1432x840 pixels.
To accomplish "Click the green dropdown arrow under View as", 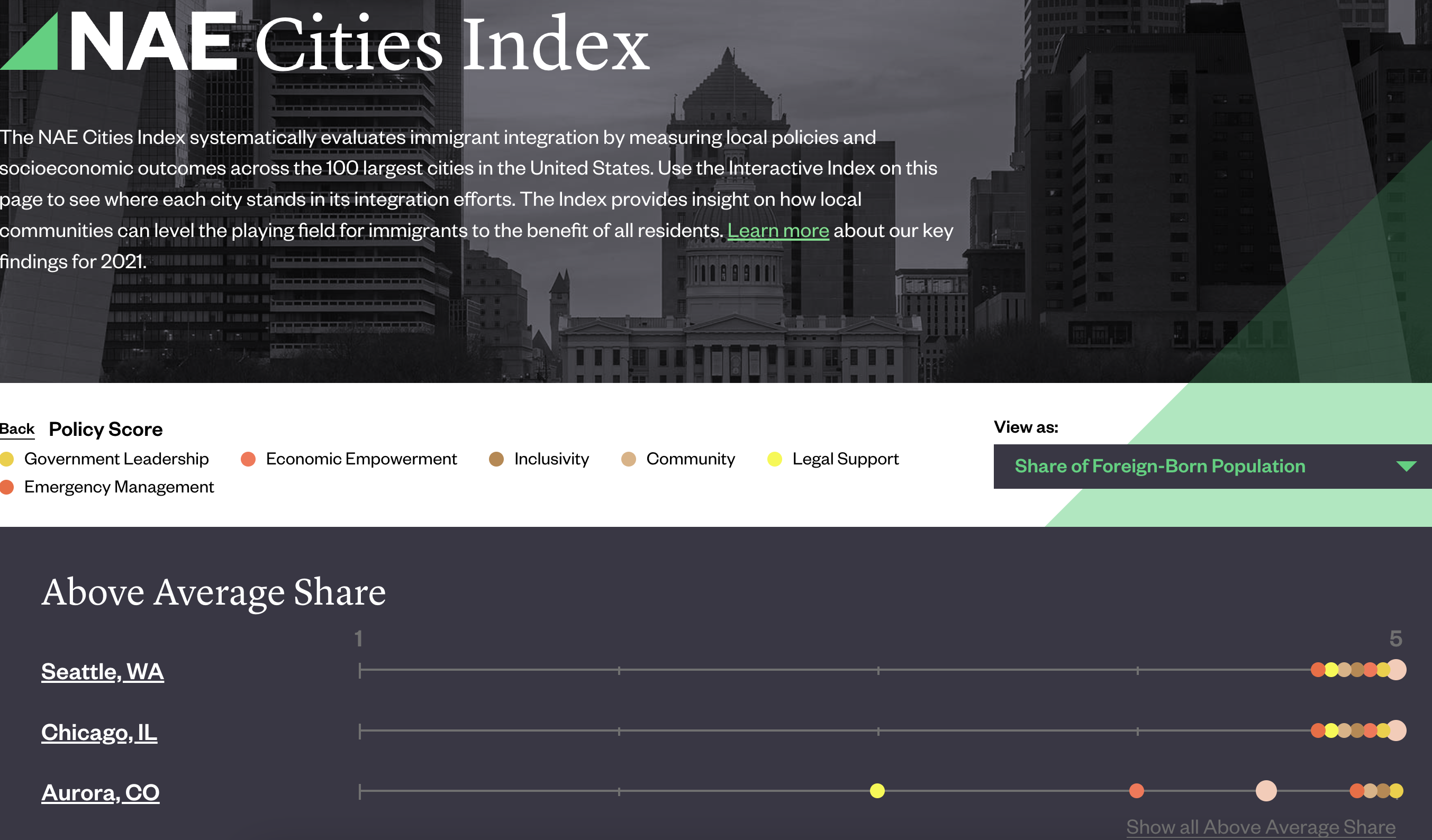I will 1407,467.
